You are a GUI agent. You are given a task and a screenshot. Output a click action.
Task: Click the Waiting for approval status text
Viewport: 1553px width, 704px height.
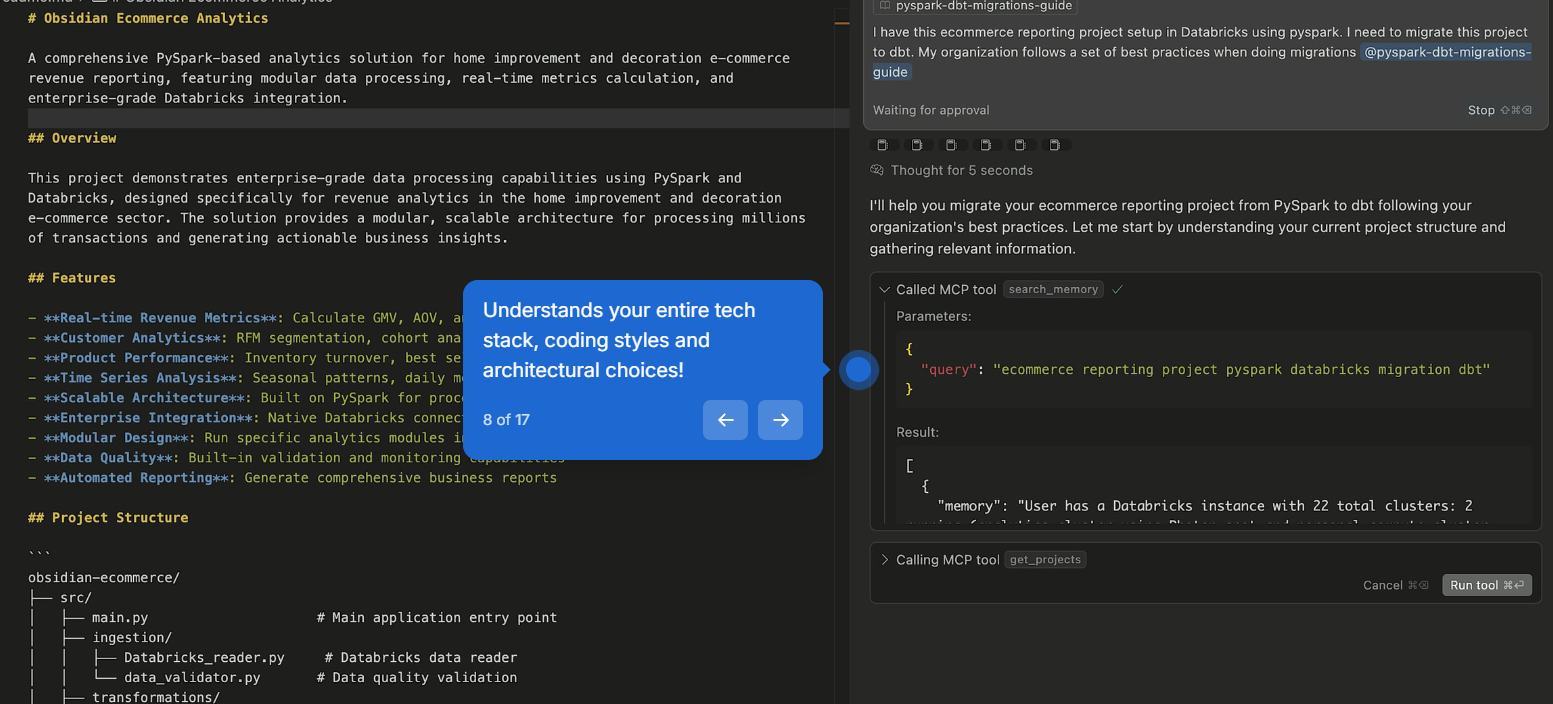[931, 110]
